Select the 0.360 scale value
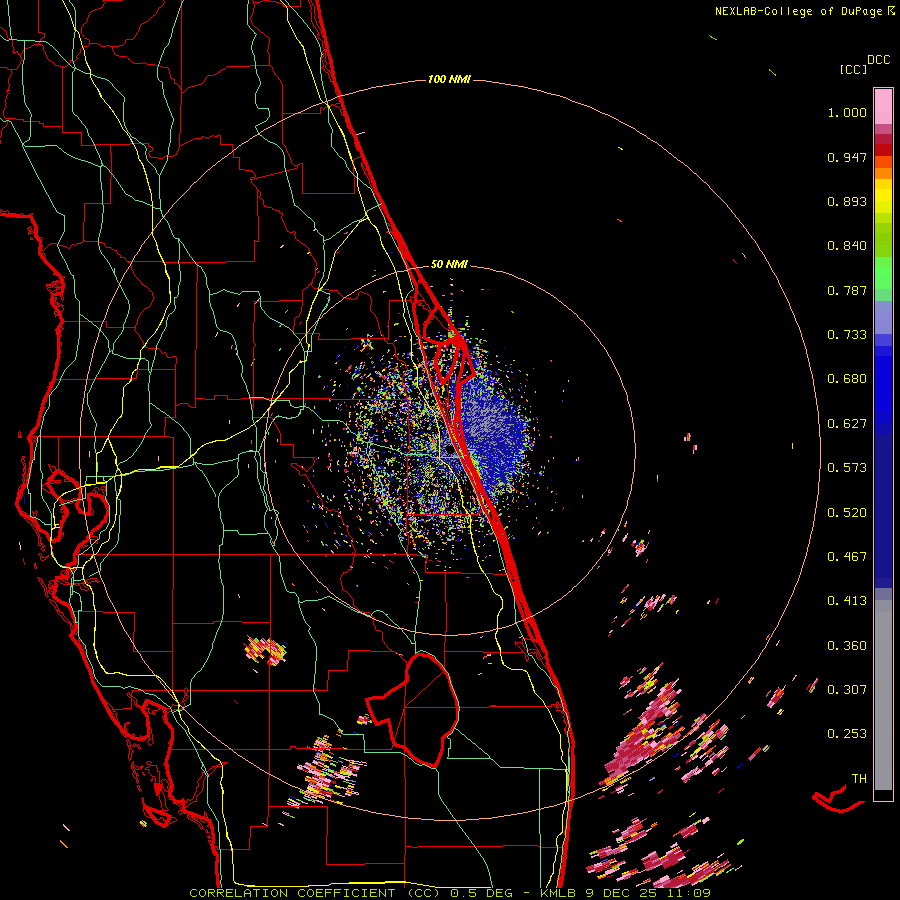Screen dimensions: 900x900 [847, 646]
